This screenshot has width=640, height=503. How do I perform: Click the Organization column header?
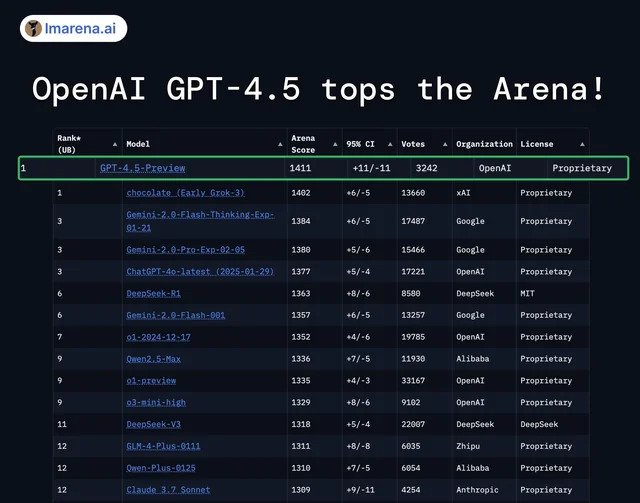(484, 144)
